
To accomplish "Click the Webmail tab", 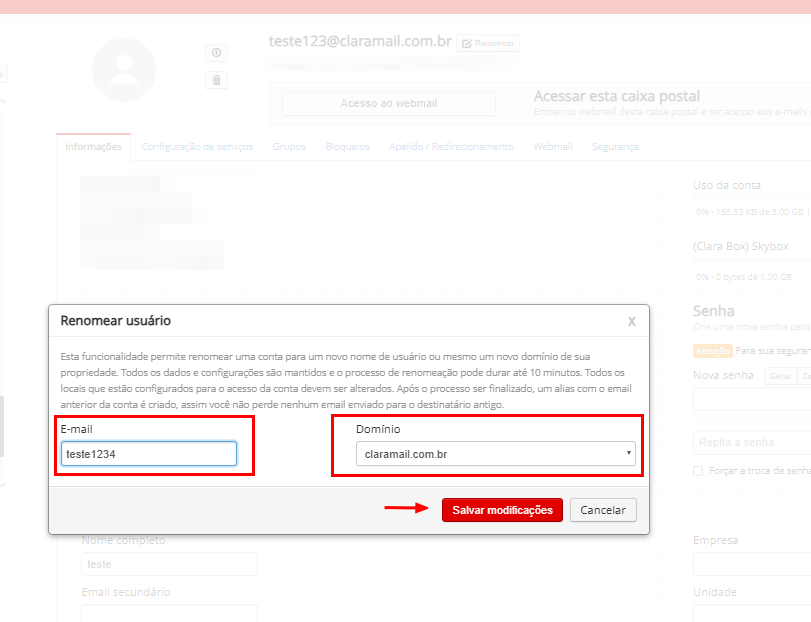I will pos(552,146).
